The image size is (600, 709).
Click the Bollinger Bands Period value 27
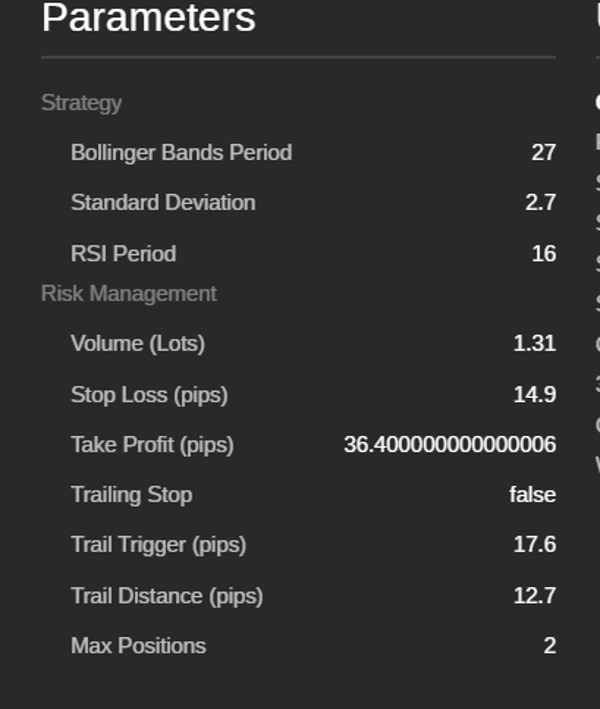(543, 153)
